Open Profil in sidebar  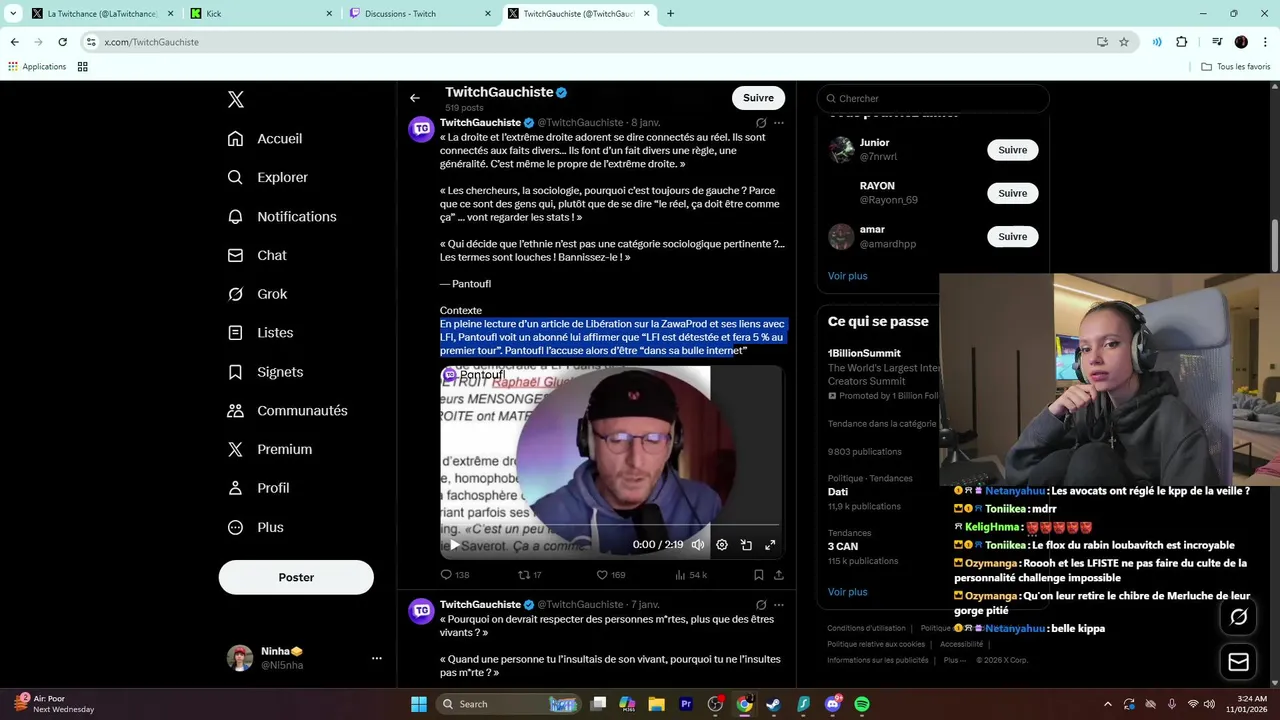258,488
